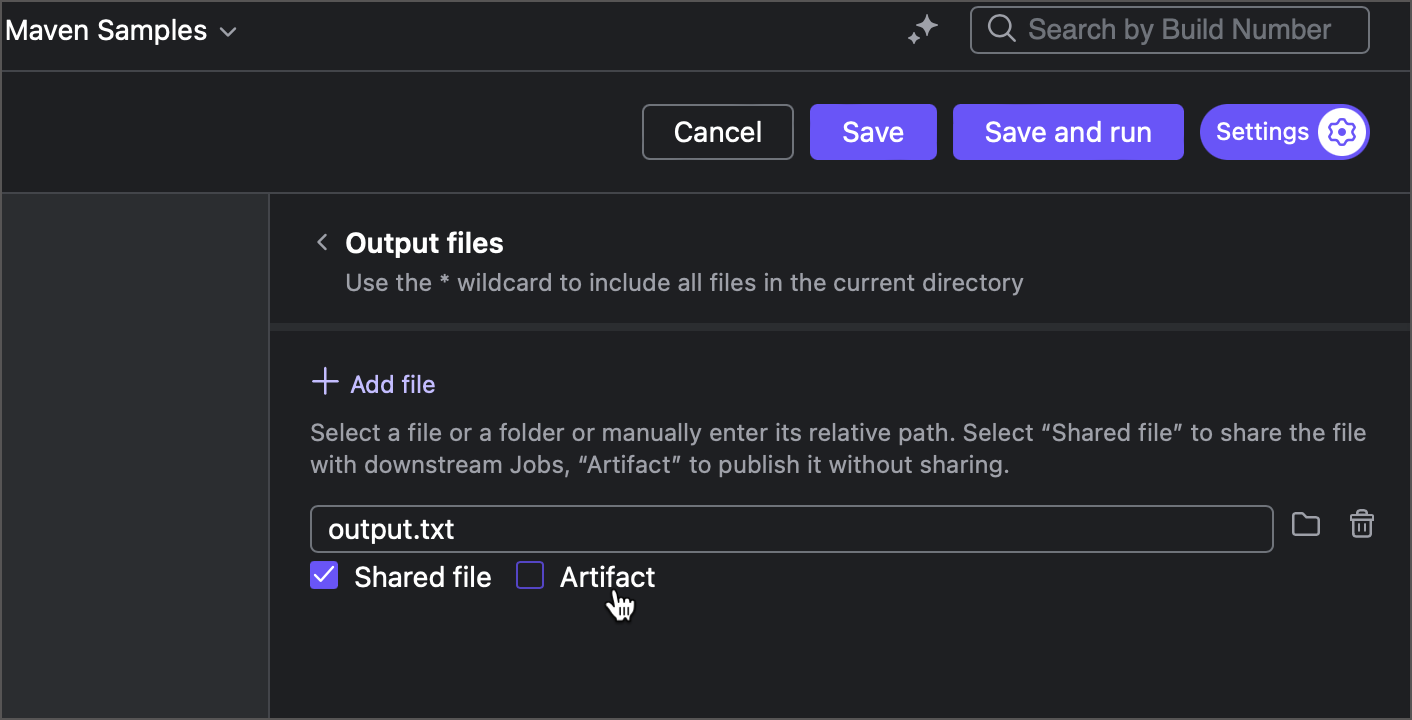
Task: Click the gear icon in the Settings button
Action: 1343,131
